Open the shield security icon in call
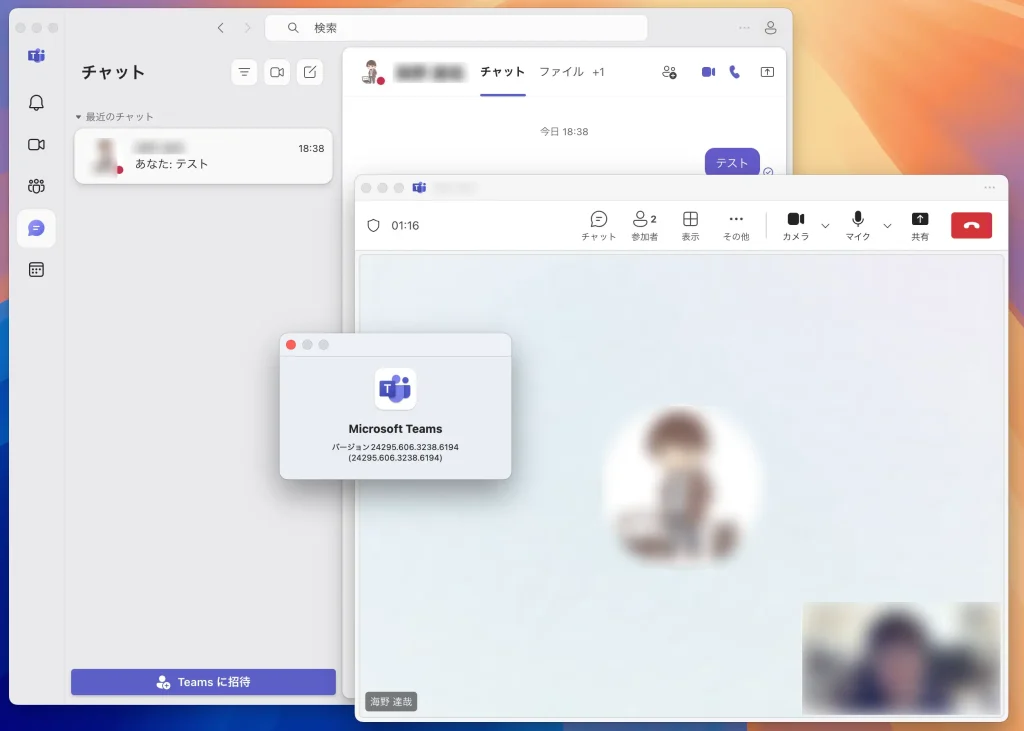Image resolution: width=1024 pixels, height=731 pixels. [x=374, y=225]
